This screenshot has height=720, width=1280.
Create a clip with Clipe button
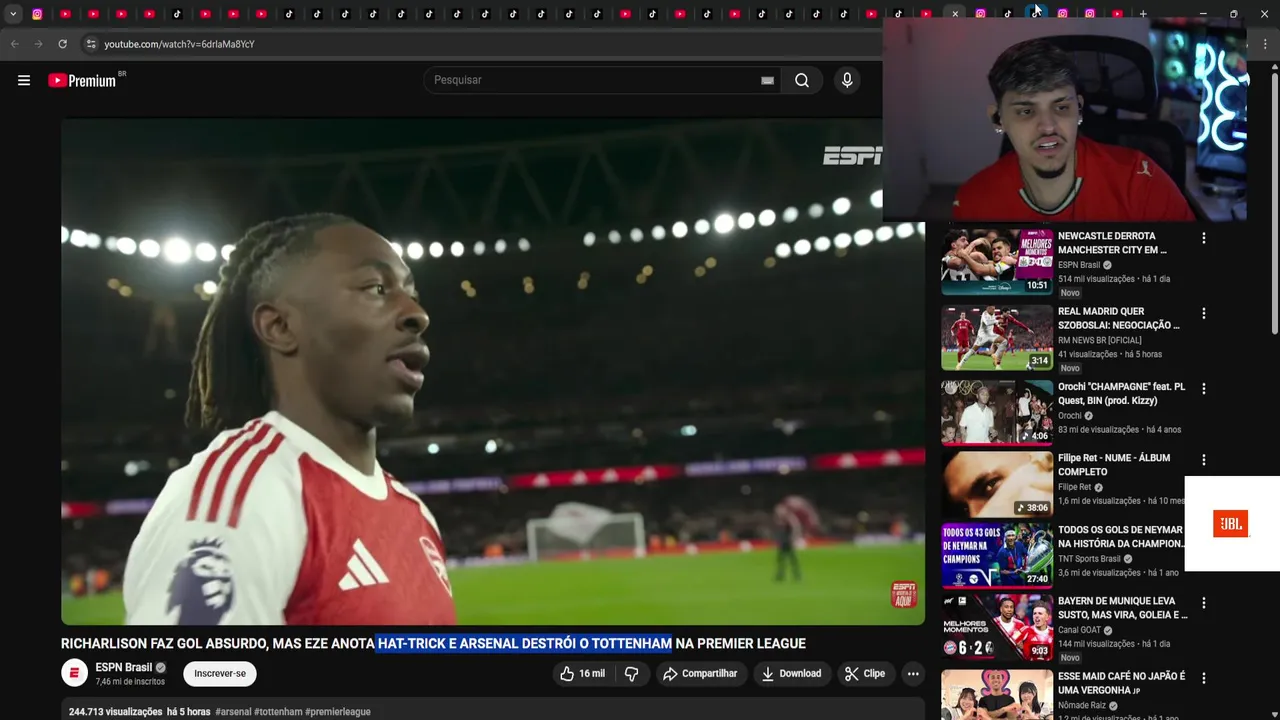click(x=865, y=674)
